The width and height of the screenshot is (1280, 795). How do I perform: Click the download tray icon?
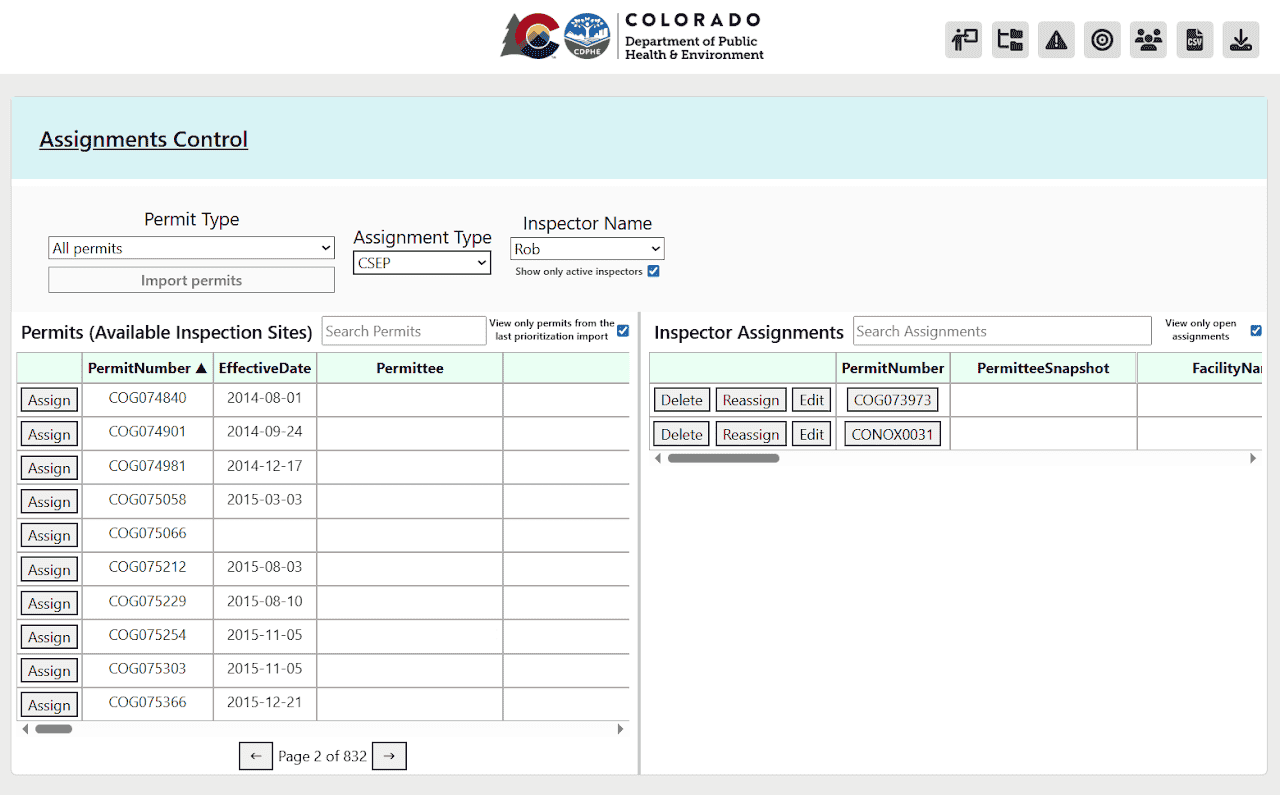pos(1241,40)
